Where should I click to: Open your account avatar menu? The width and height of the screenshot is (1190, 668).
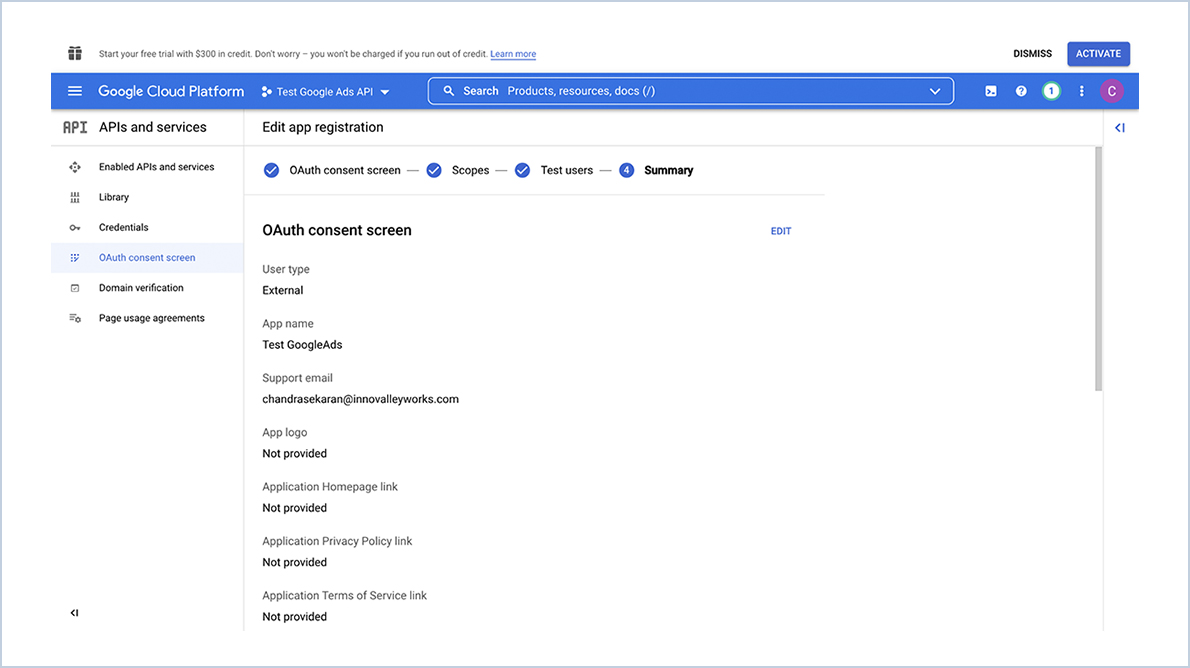[1112, 90]
